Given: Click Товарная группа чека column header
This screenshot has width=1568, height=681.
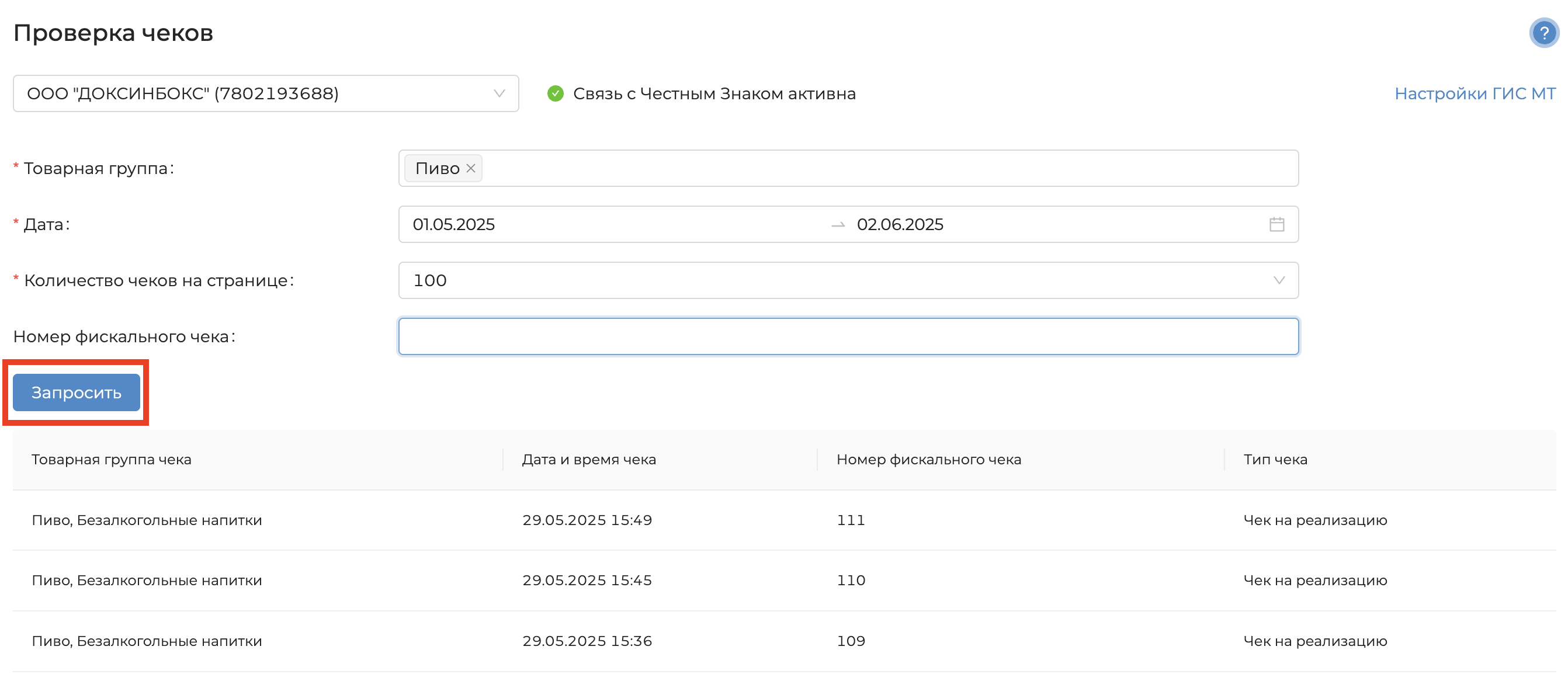Looking at the screenshot, I should (x=112, y=460).
